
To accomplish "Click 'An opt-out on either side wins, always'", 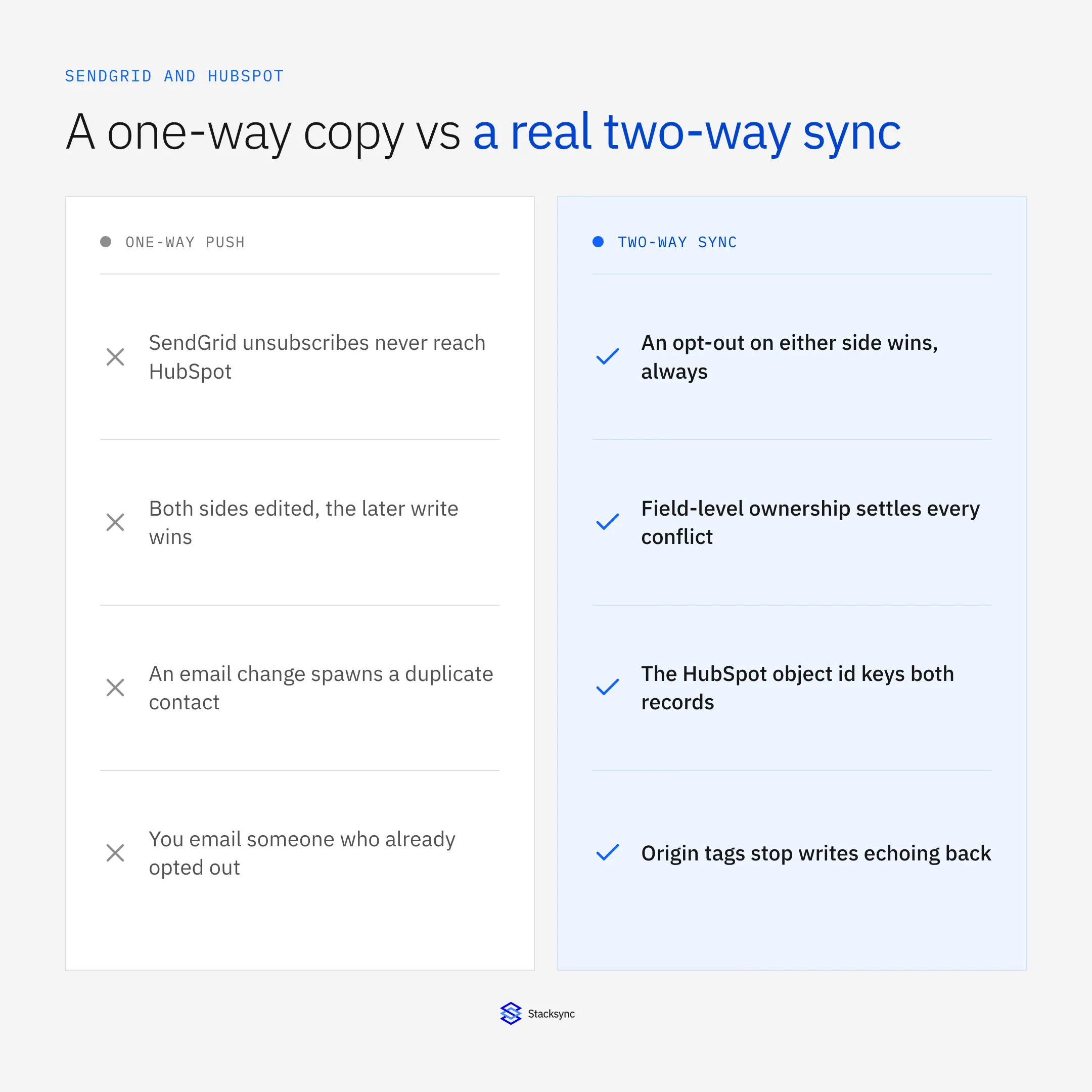I will pyautogui.click(x=789, y=357).
